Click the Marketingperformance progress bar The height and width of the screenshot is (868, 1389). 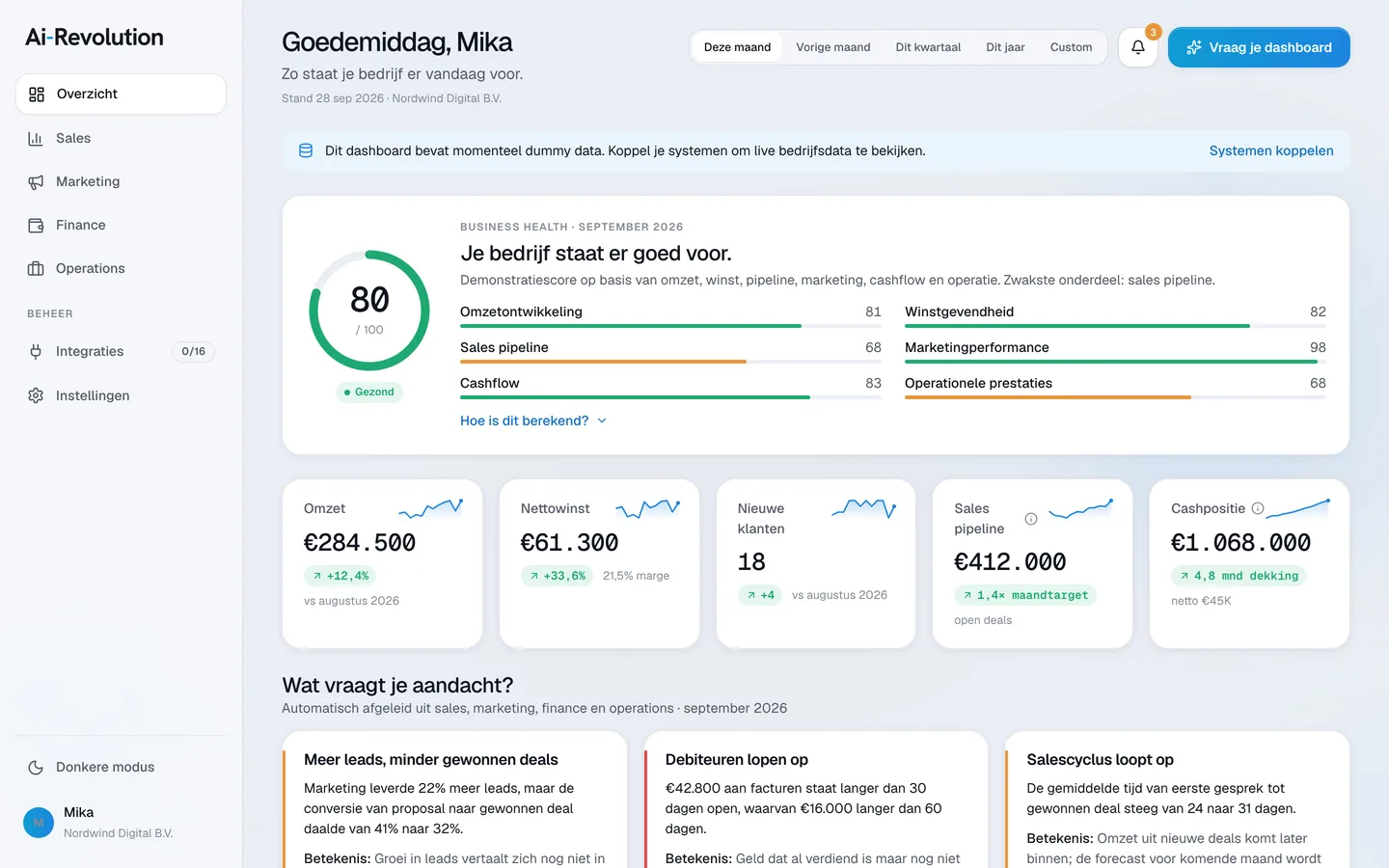1115,362
